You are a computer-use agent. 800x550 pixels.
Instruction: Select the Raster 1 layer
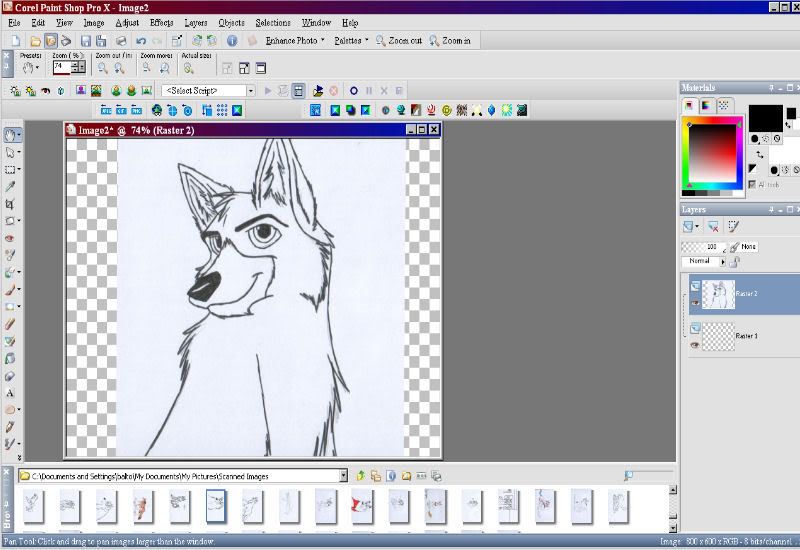(744, 336)
